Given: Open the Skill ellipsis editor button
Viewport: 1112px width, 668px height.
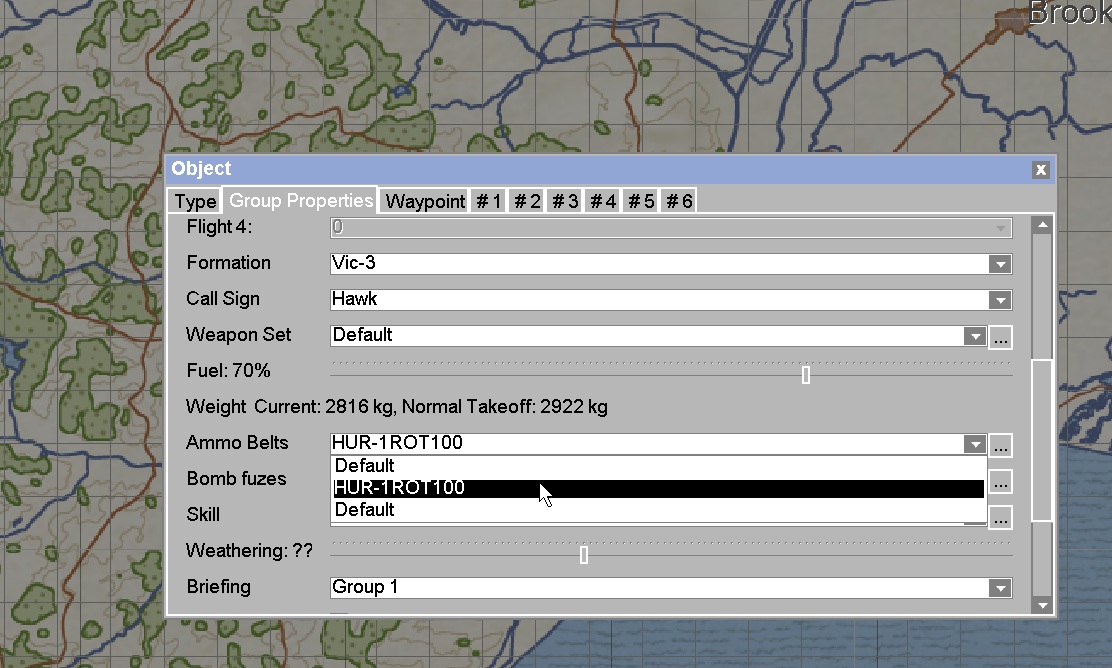Looking at the screenshot, I should (1000, 518).
